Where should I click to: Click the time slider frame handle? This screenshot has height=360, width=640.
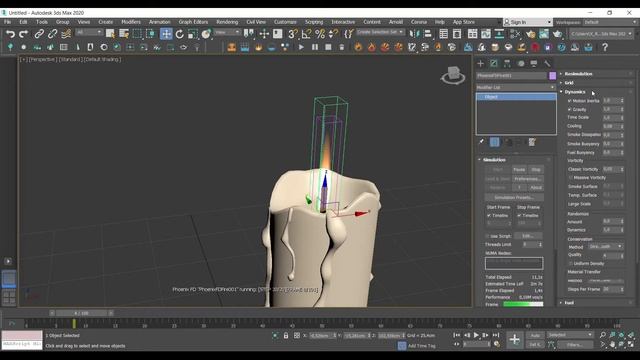tap(81, 313)
